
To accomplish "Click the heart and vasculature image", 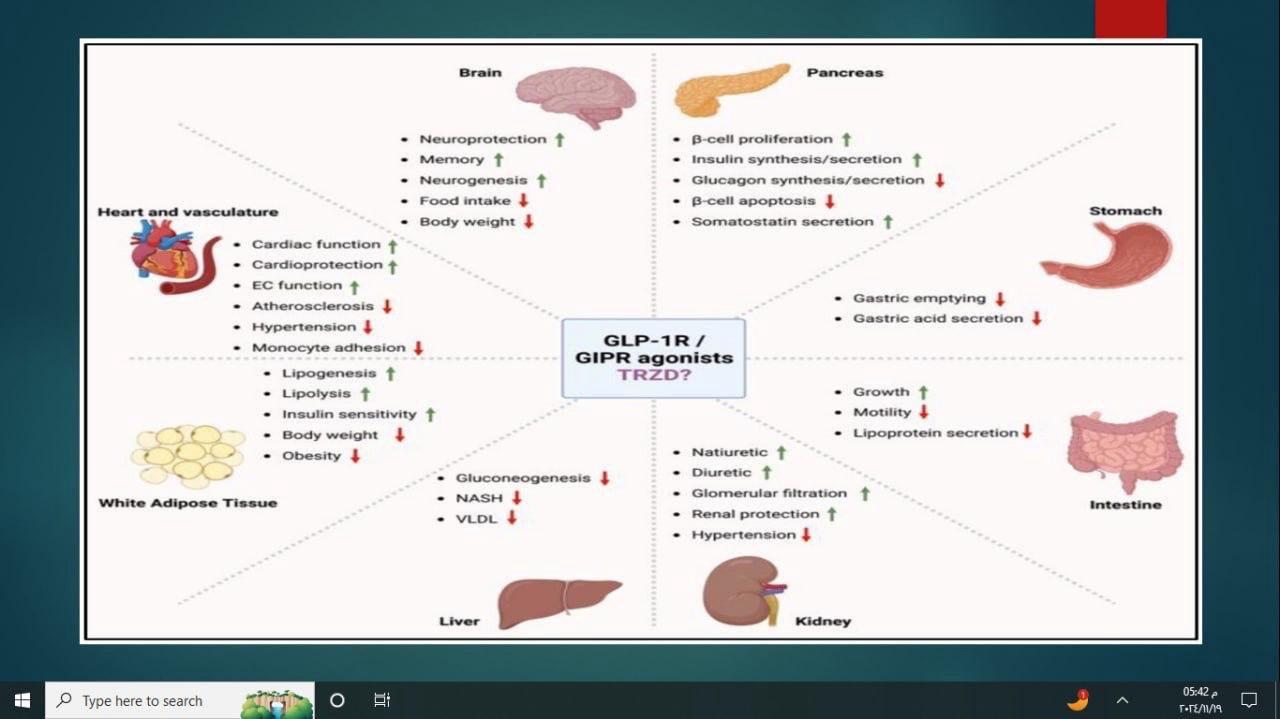I will click(x=174, y=258).
